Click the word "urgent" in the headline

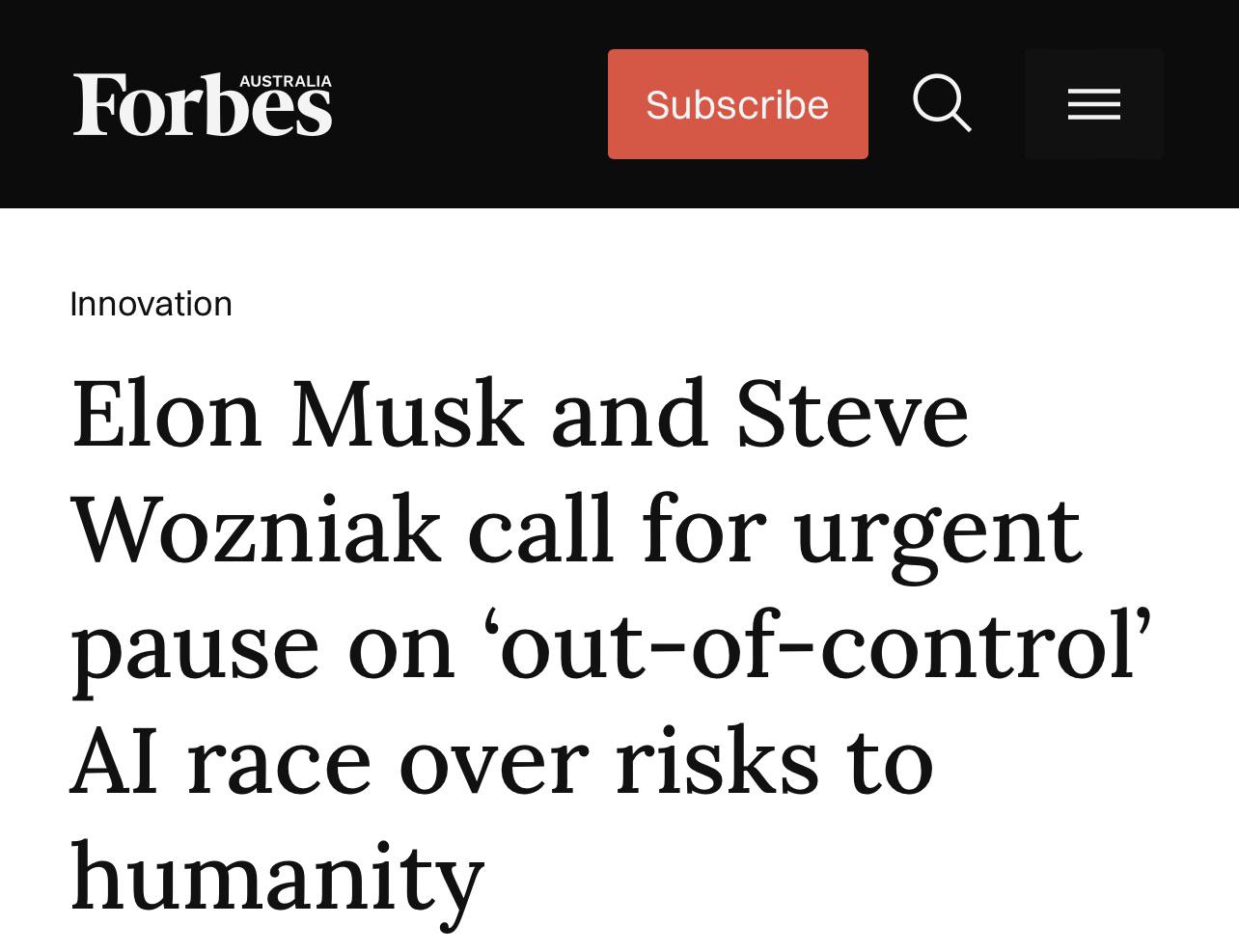pyautogui.click(x=938, y=532)
